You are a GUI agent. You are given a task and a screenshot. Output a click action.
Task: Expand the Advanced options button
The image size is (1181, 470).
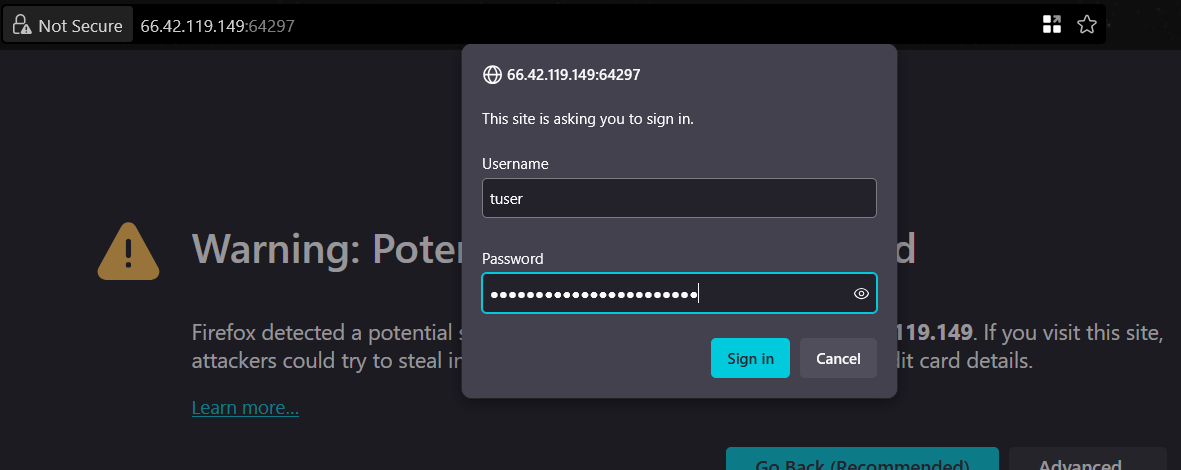pyautogui.click(x=1086, y=462)
